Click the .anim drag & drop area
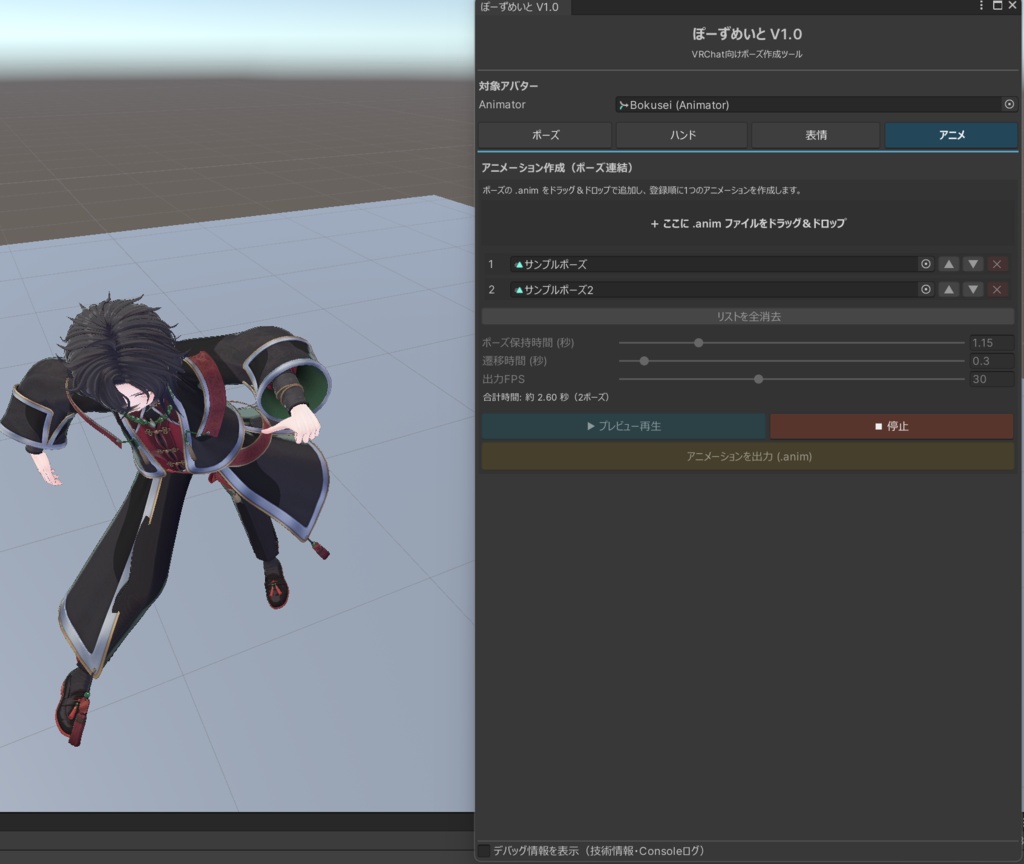Viewport: 1024px width, 864px height. pyautogui.click(x=748, y=223)
